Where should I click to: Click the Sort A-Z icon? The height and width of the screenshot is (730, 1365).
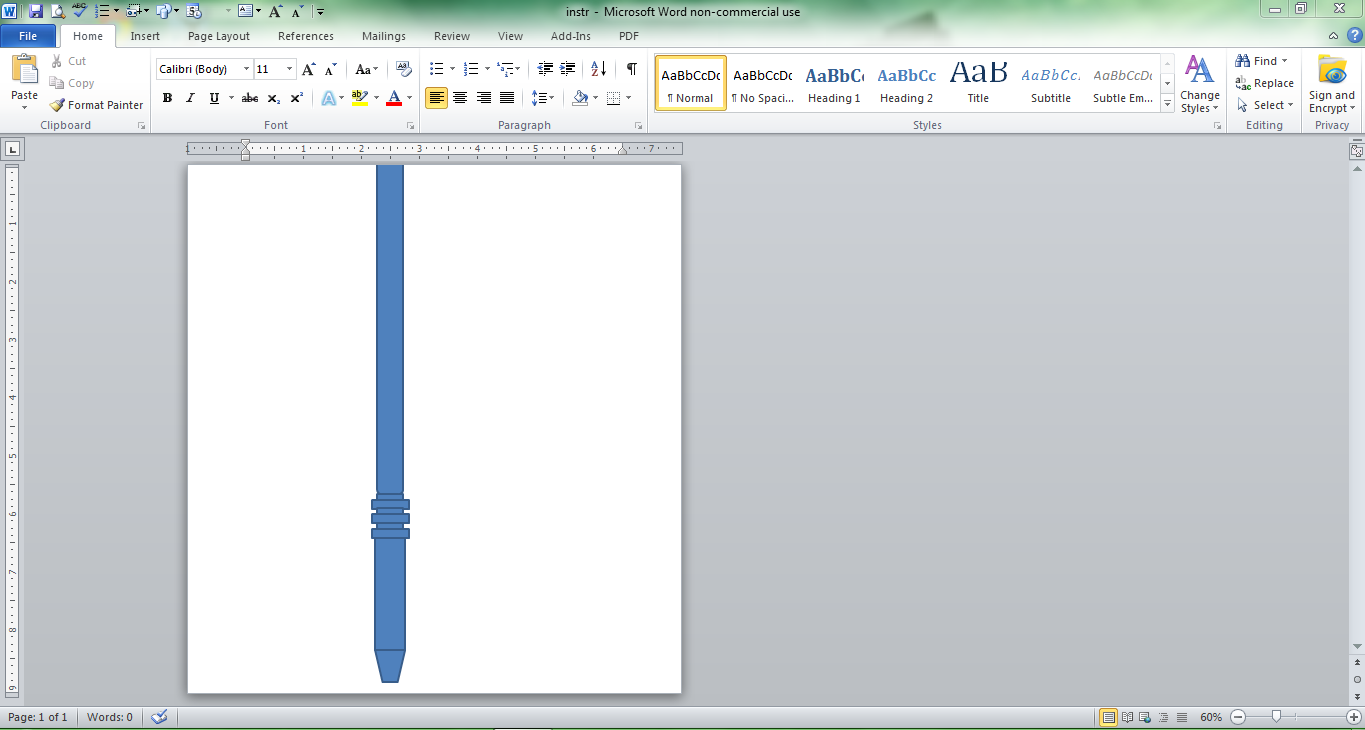[598, 69]
